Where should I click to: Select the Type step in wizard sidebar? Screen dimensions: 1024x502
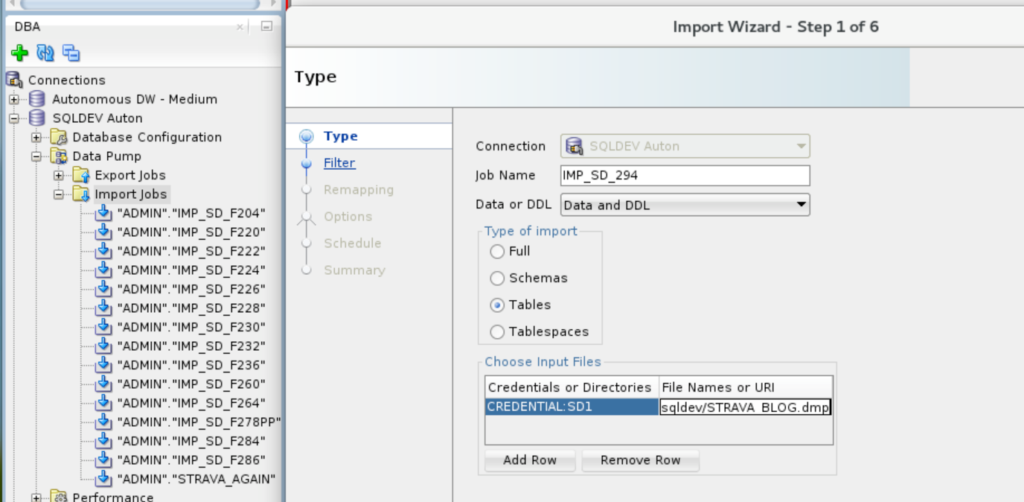340,136
